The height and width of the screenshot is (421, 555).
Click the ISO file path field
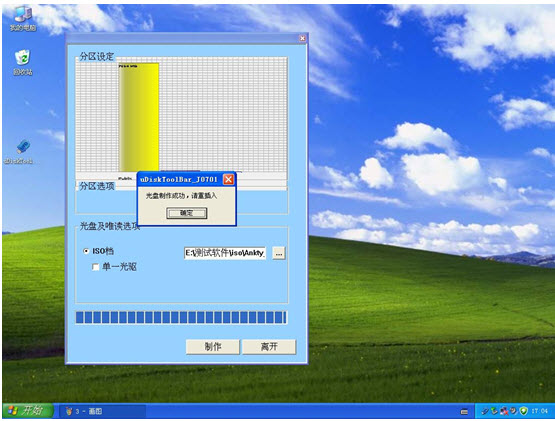(x=225, y=253)
